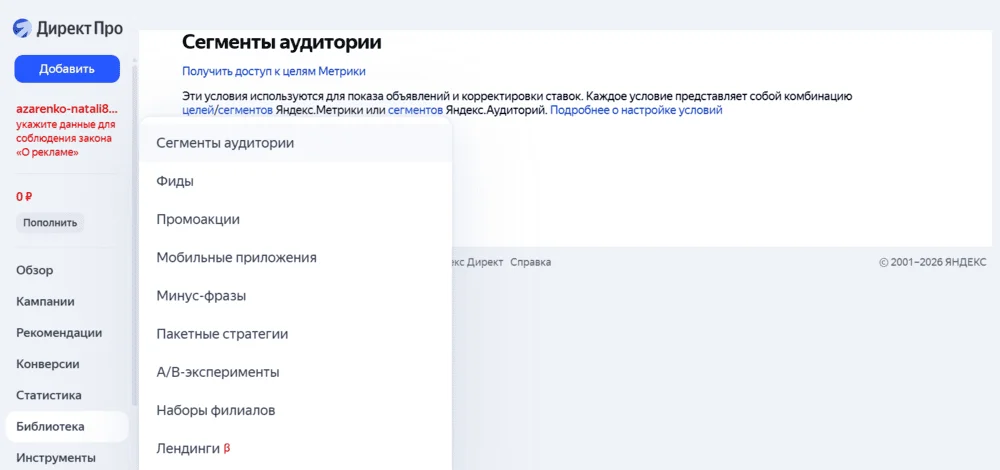Choose Промоакции in library submenu
This screenshot has height=470, width=1000.
coord(198,219)
